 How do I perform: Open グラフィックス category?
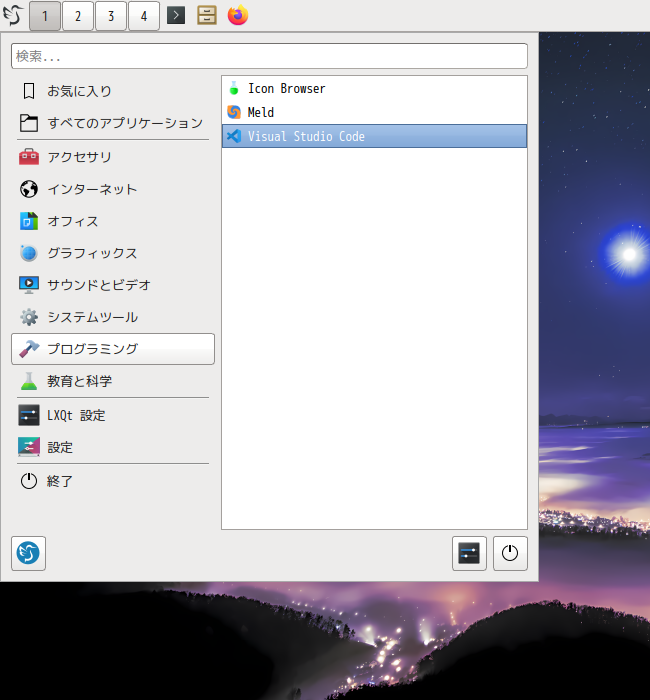(112, 253)
